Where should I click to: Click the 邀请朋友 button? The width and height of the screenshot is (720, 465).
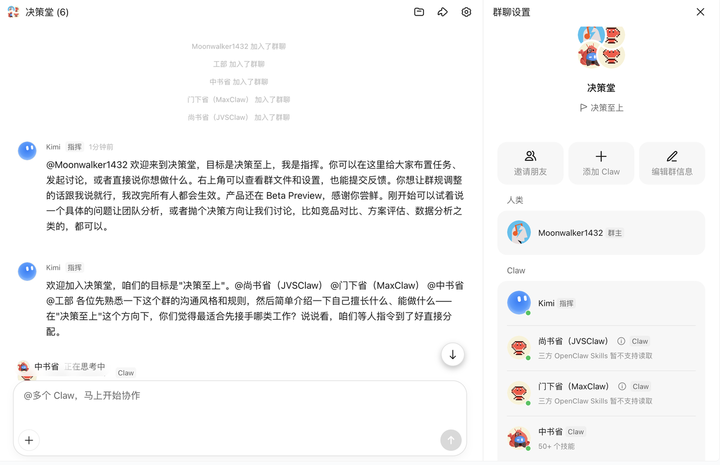530,163
